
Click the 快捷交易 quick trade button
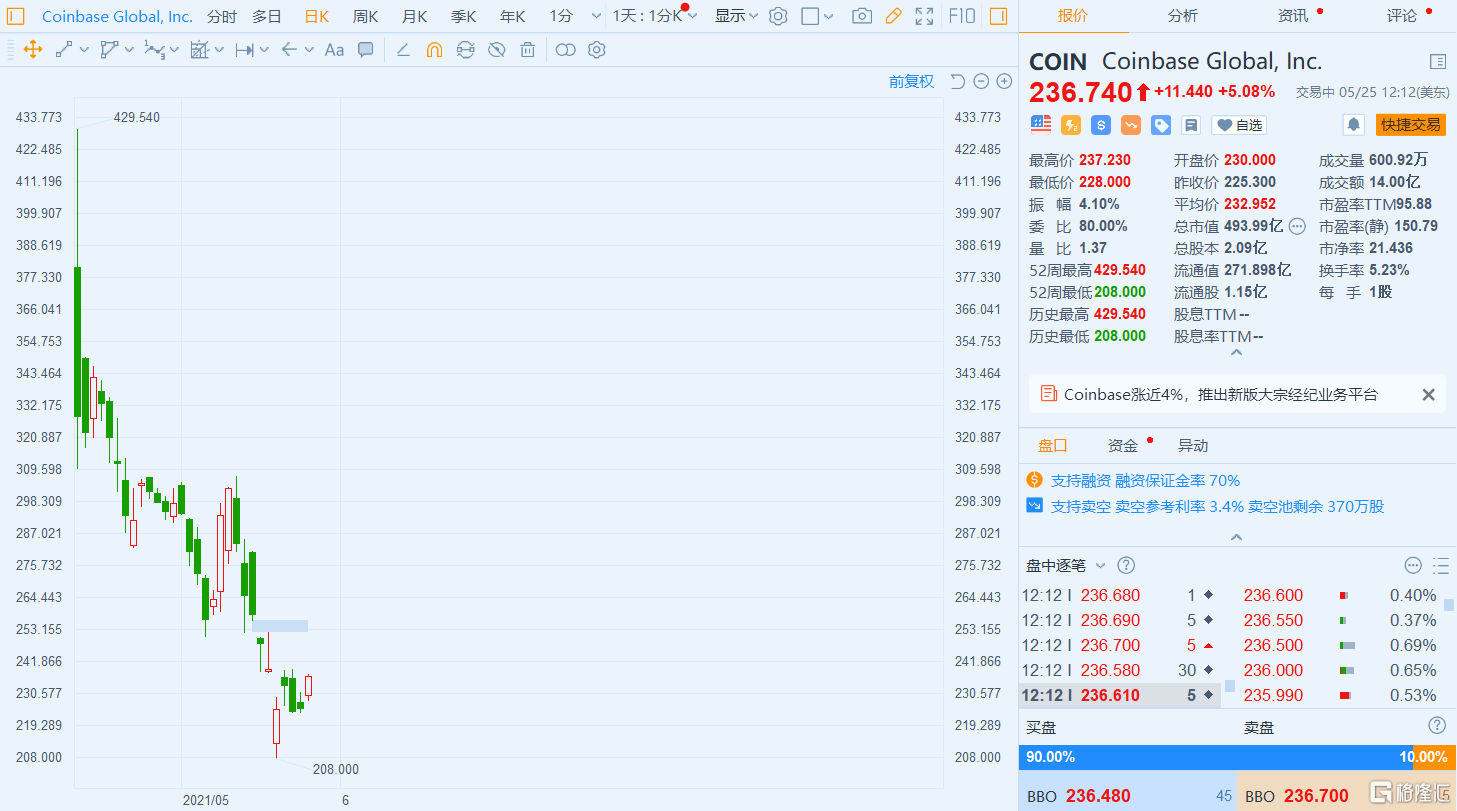point(1411,125)
